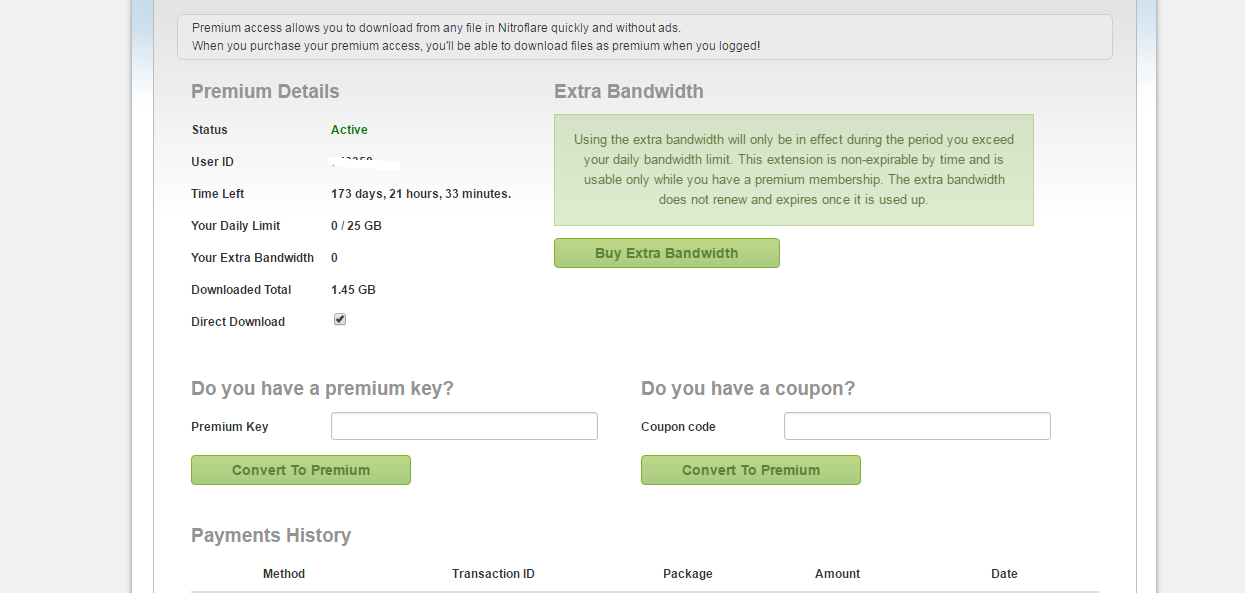Click the green extra bandwidth info box

pos(794,170)
